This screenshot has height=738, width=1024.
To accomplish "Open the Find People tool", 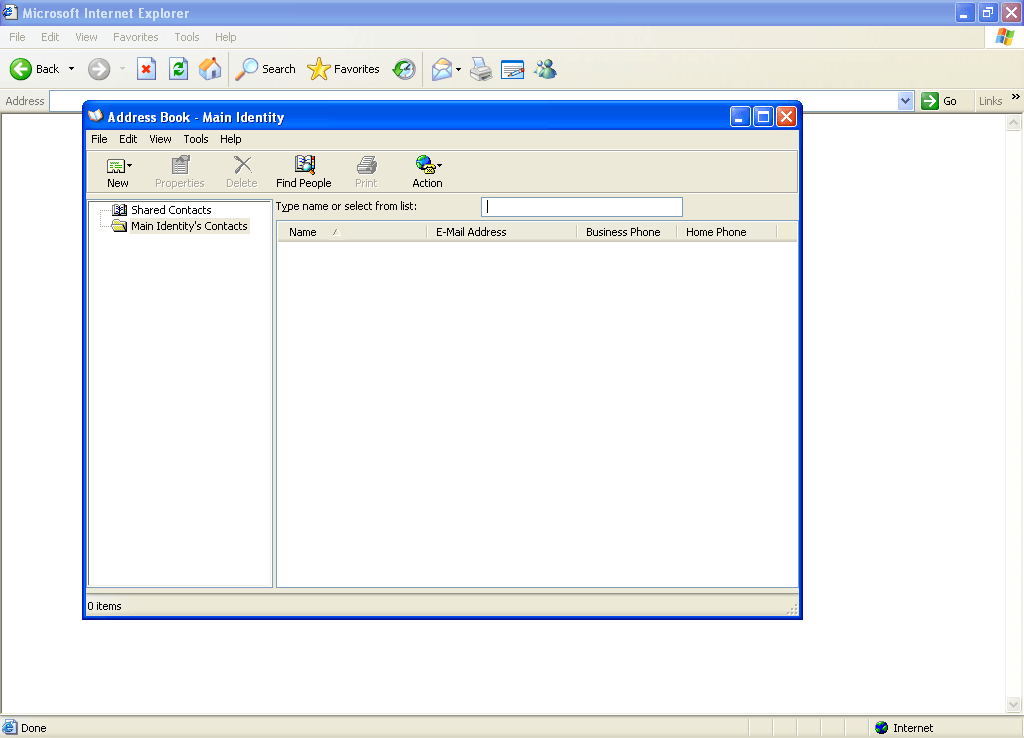I will [x=304, y=172].
